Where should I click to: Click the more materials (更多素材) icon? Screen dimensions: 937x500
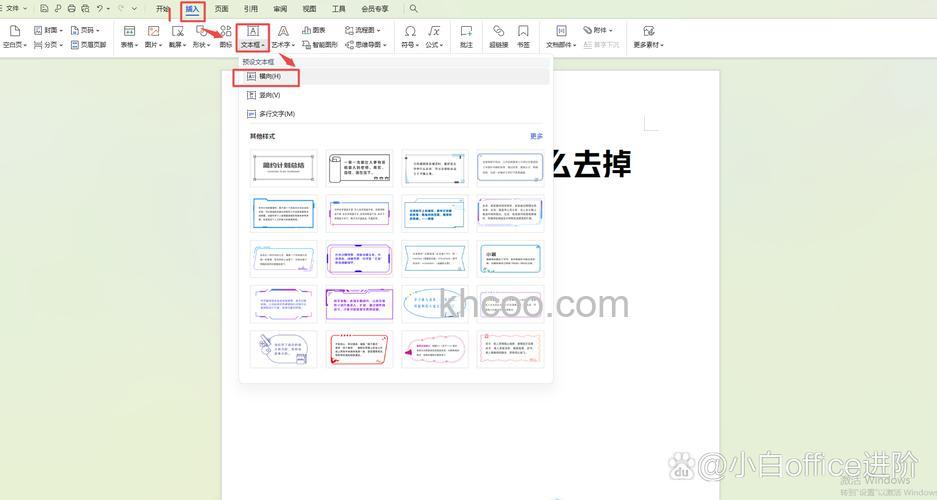pyautogui.click(x=648, y=31)
